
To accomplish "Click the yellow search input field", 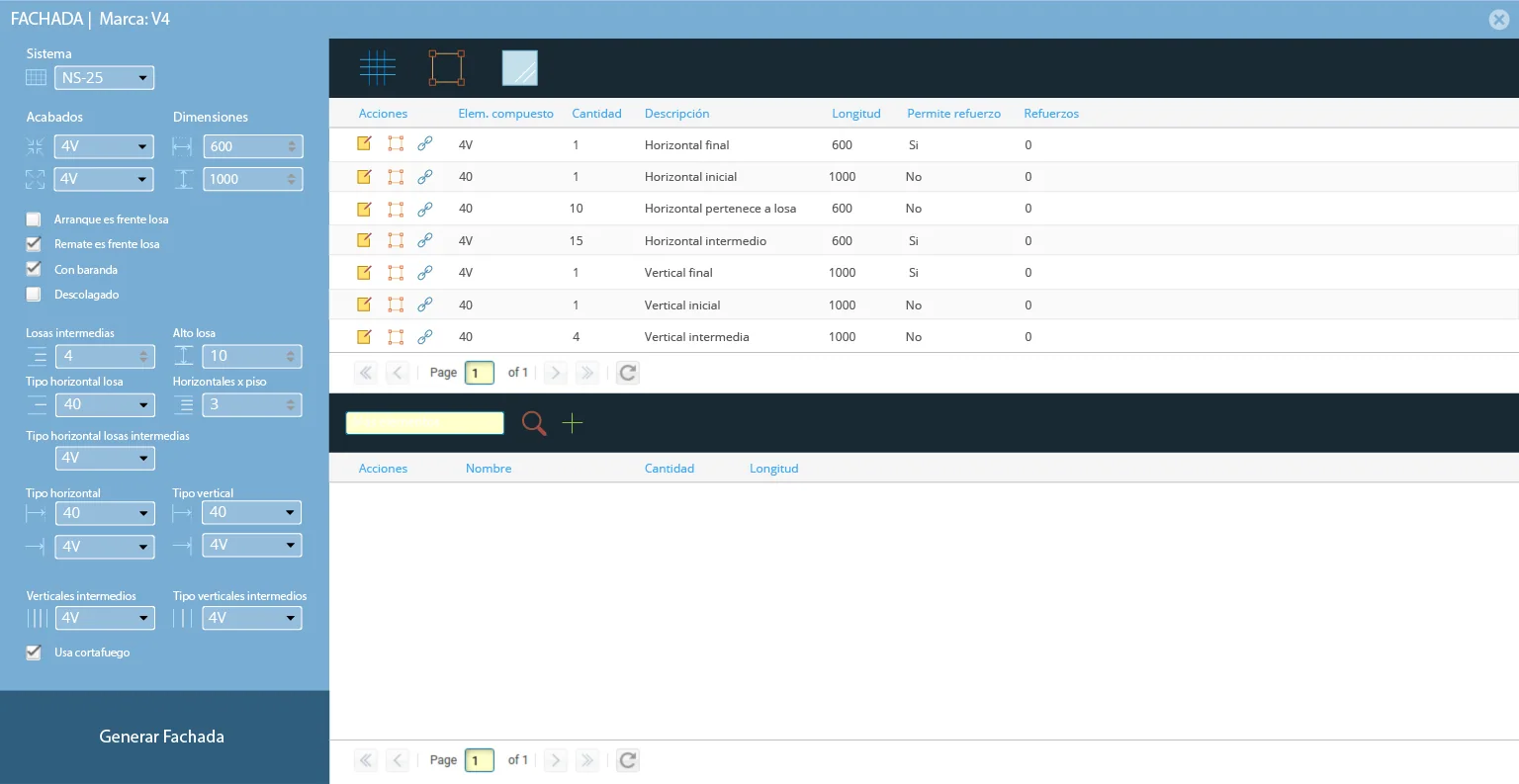I will [424, 423].
